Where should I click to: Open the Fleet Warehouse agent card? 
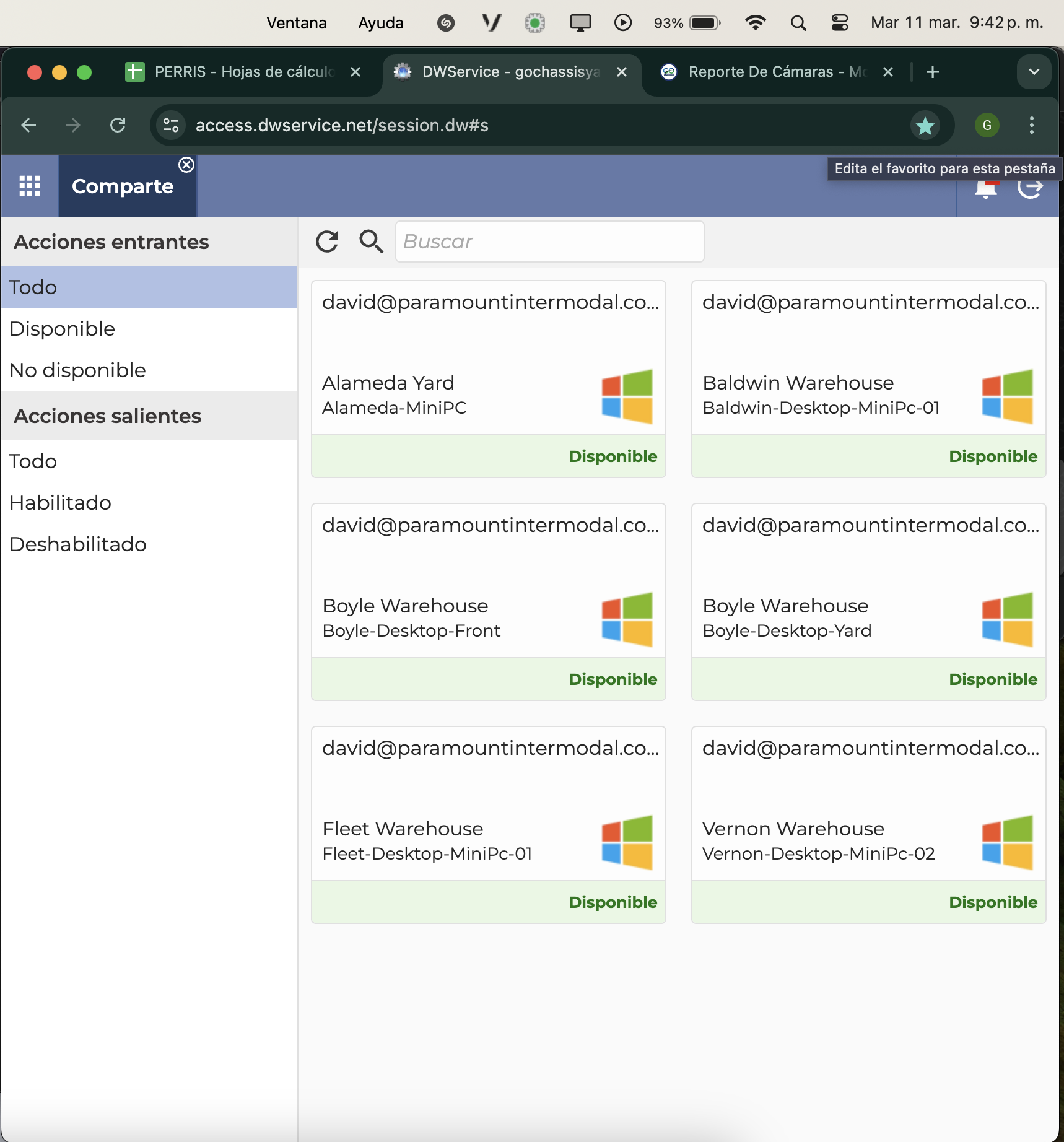click(x=489, y=825)
